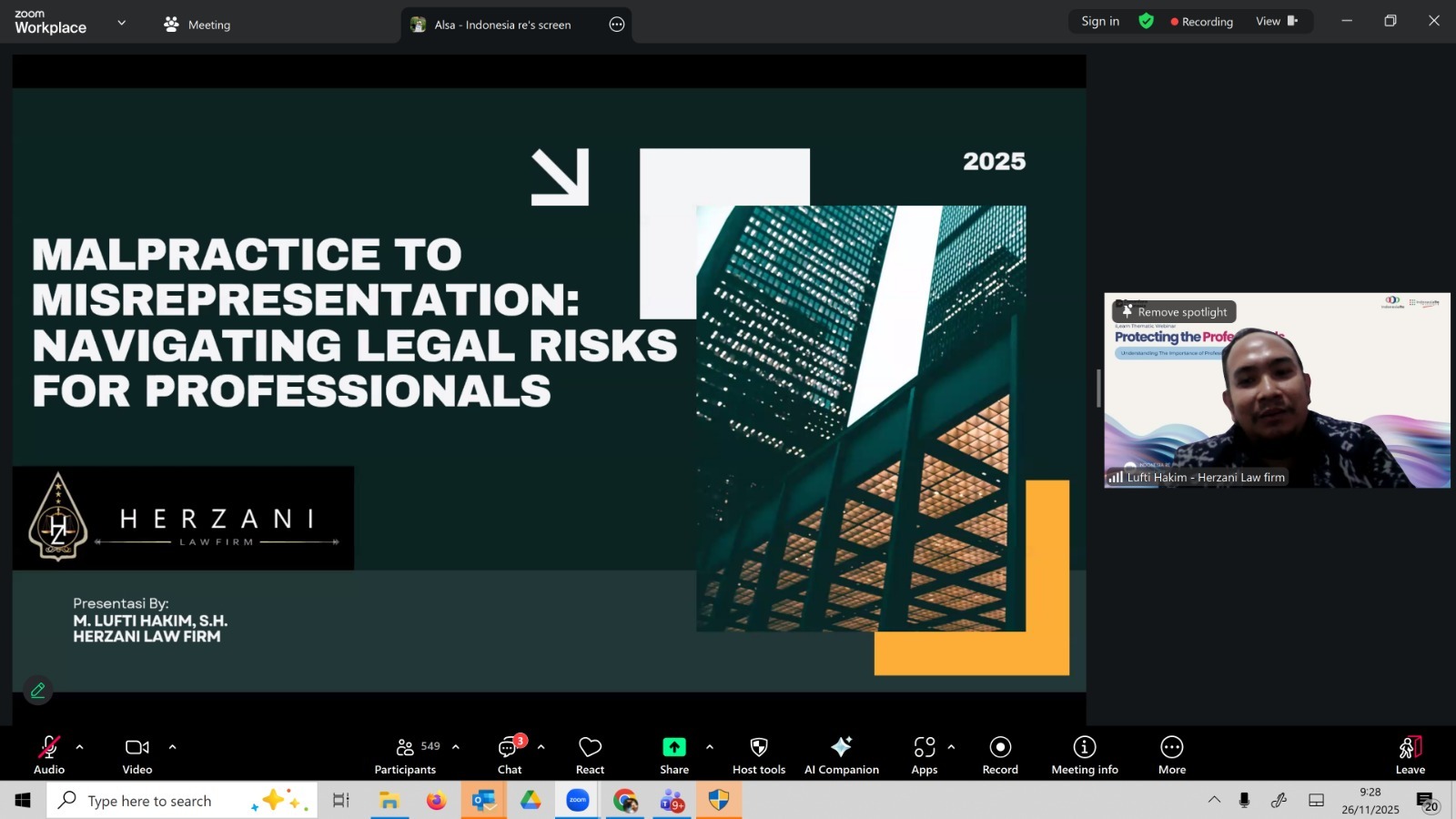
Task: Open the Participants panel
Action: point(406,755)
